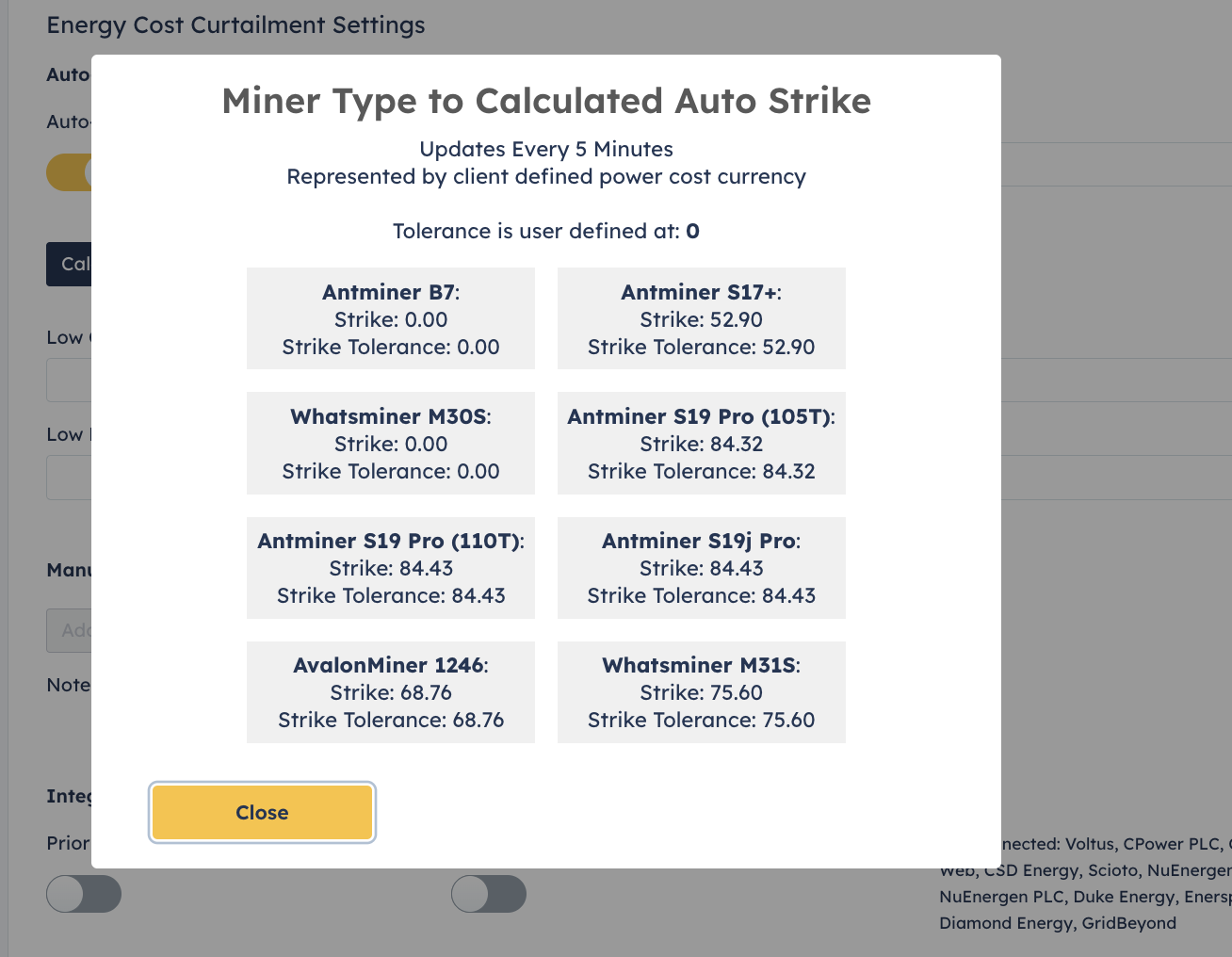Click the dark Cal button behind dialog

tap(69, 264)
